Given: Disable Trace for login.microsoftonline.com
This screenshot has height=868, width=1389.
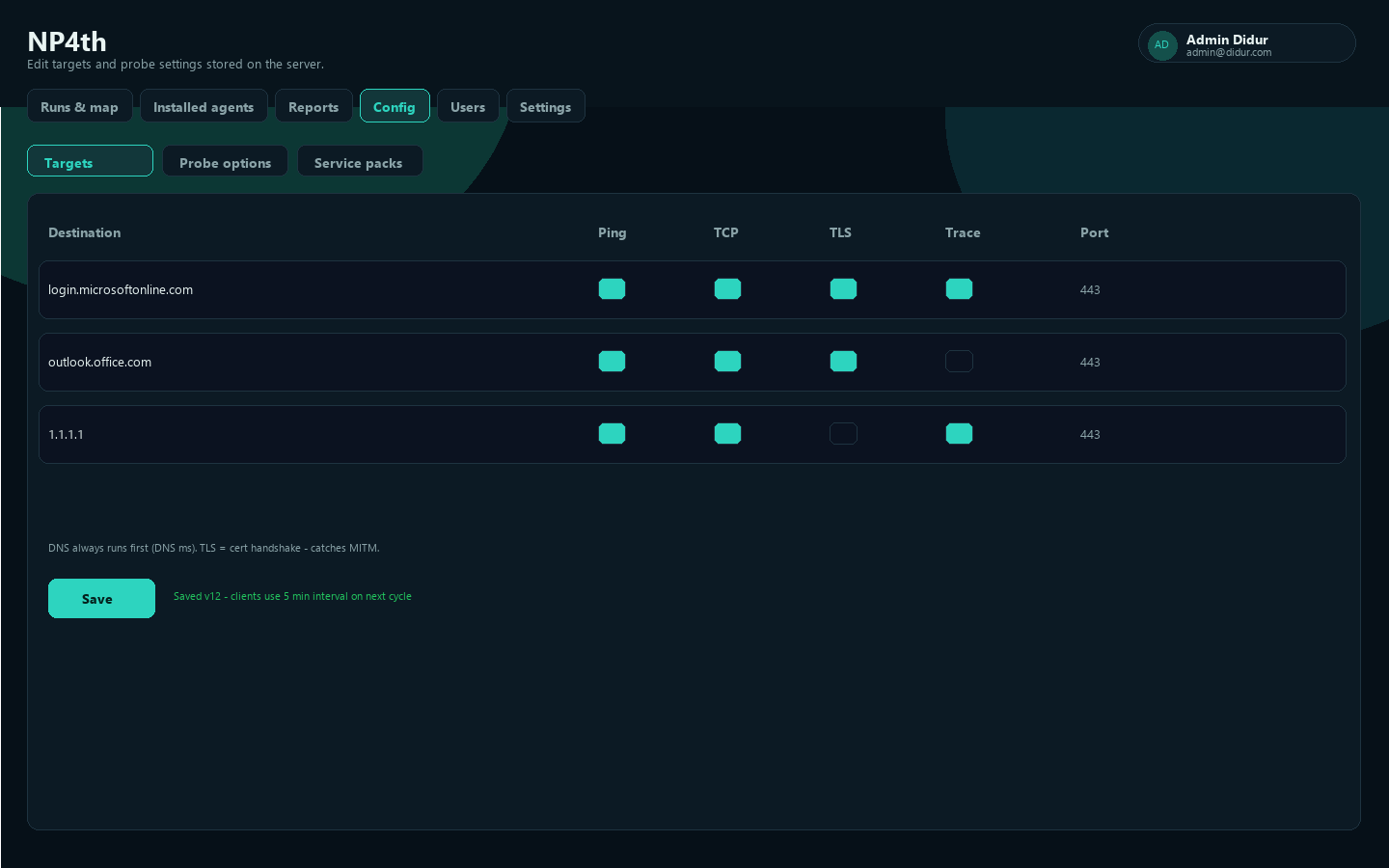Looking at the screenshot, I should (959, 289).
